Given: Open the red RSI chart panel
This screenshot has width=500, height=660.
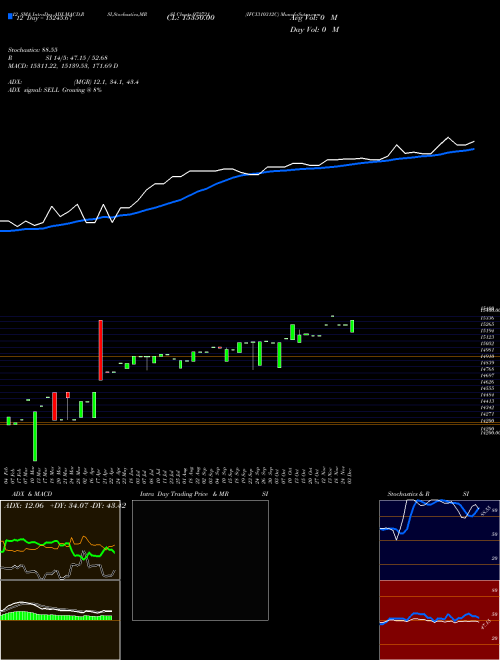Looking at the screenshot, I should coord(439,620).
